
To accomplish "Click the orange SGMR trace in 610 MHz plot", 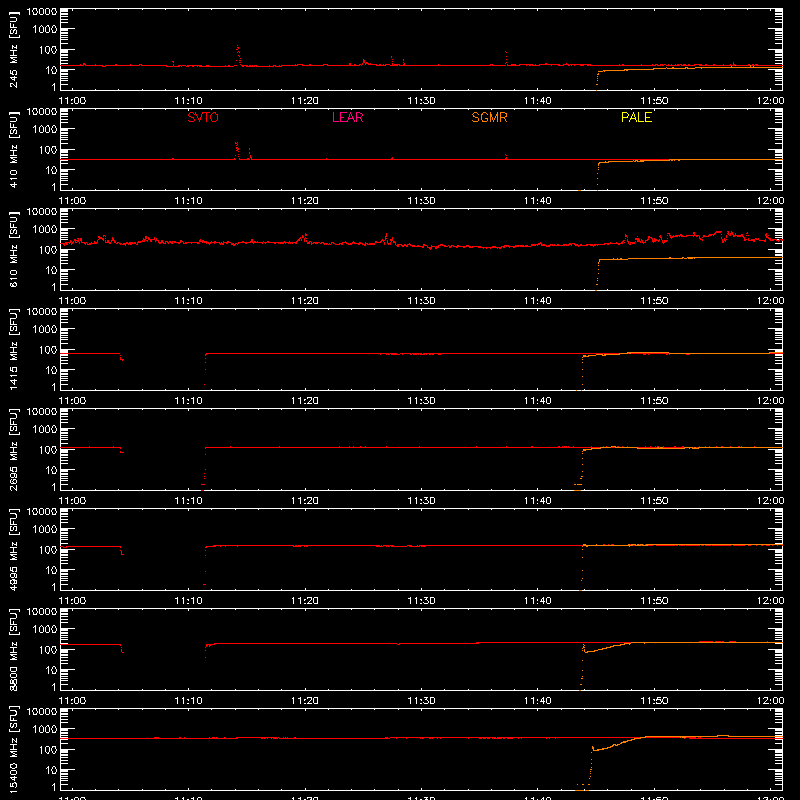I will click(689, 259).
